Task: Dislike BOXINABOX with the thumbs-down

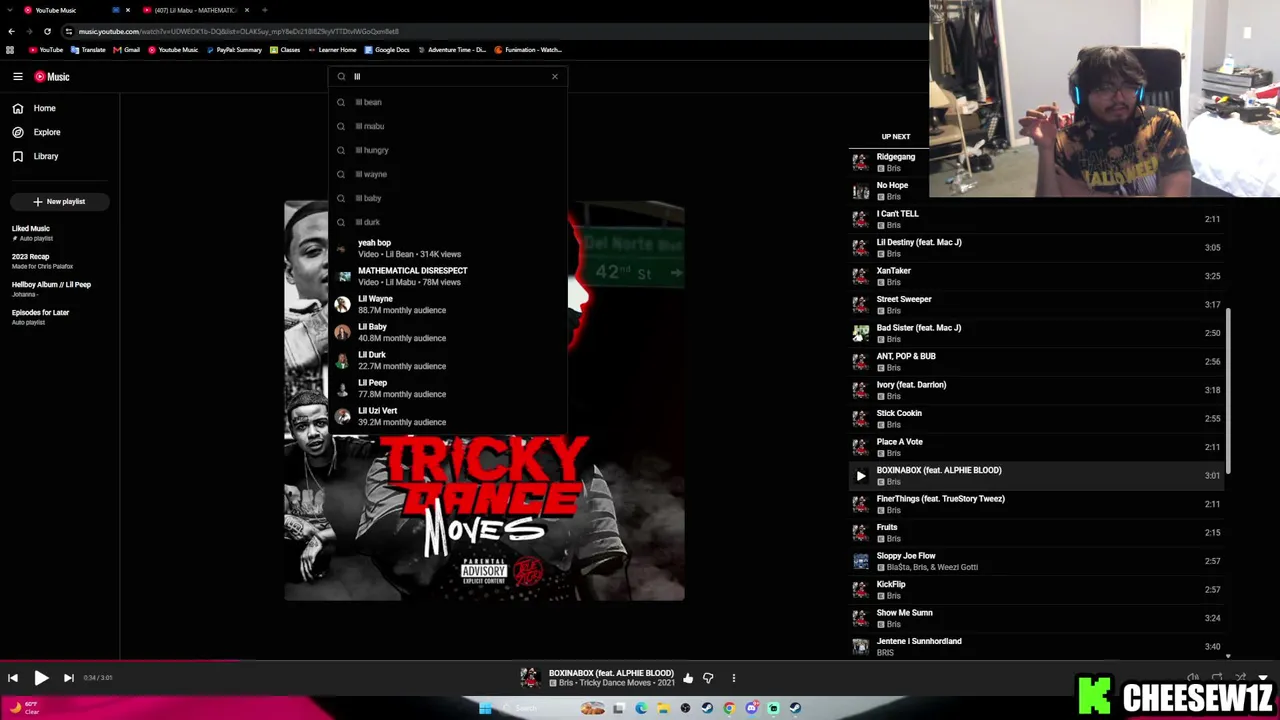Action: click(708, 678)
